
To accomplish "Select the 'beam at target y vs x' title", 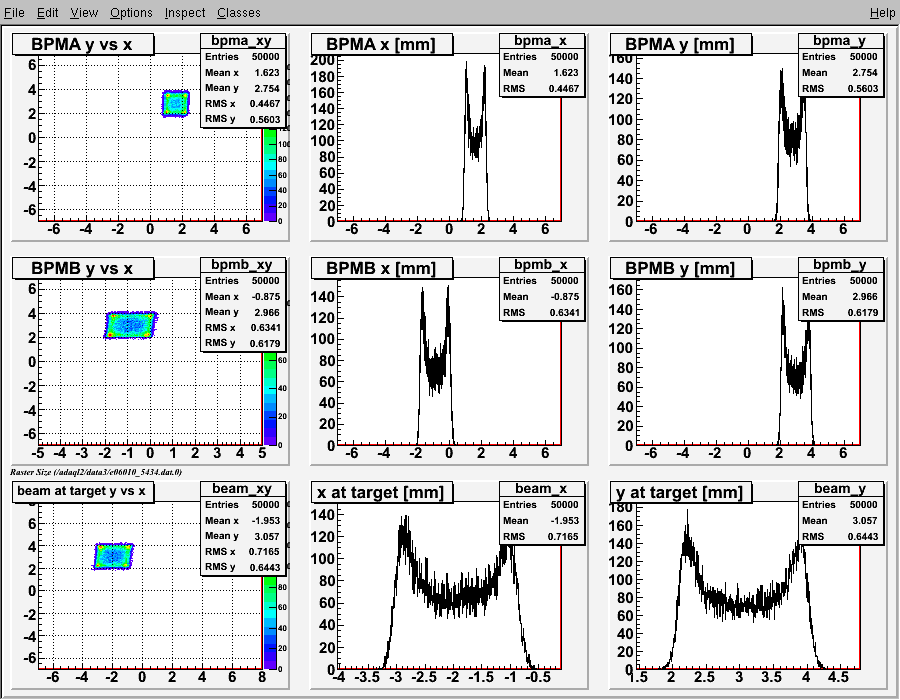I will point(83,491).
